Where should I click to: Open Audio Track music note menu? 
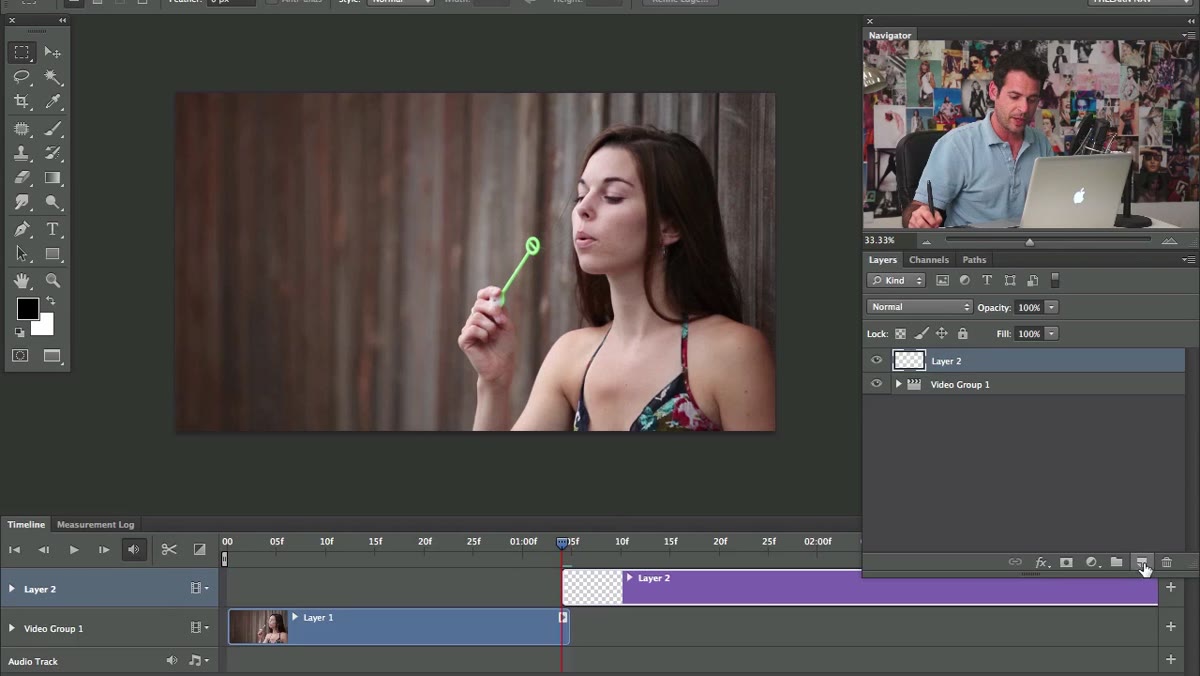[x=198, y=661]
